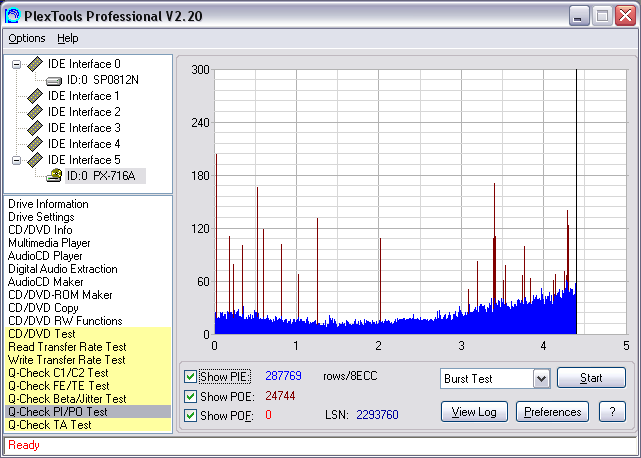Collapse the IDE Interface 5 tree node
The width and height of the screenshot is (641, 458).
click(x=16, y=160)
